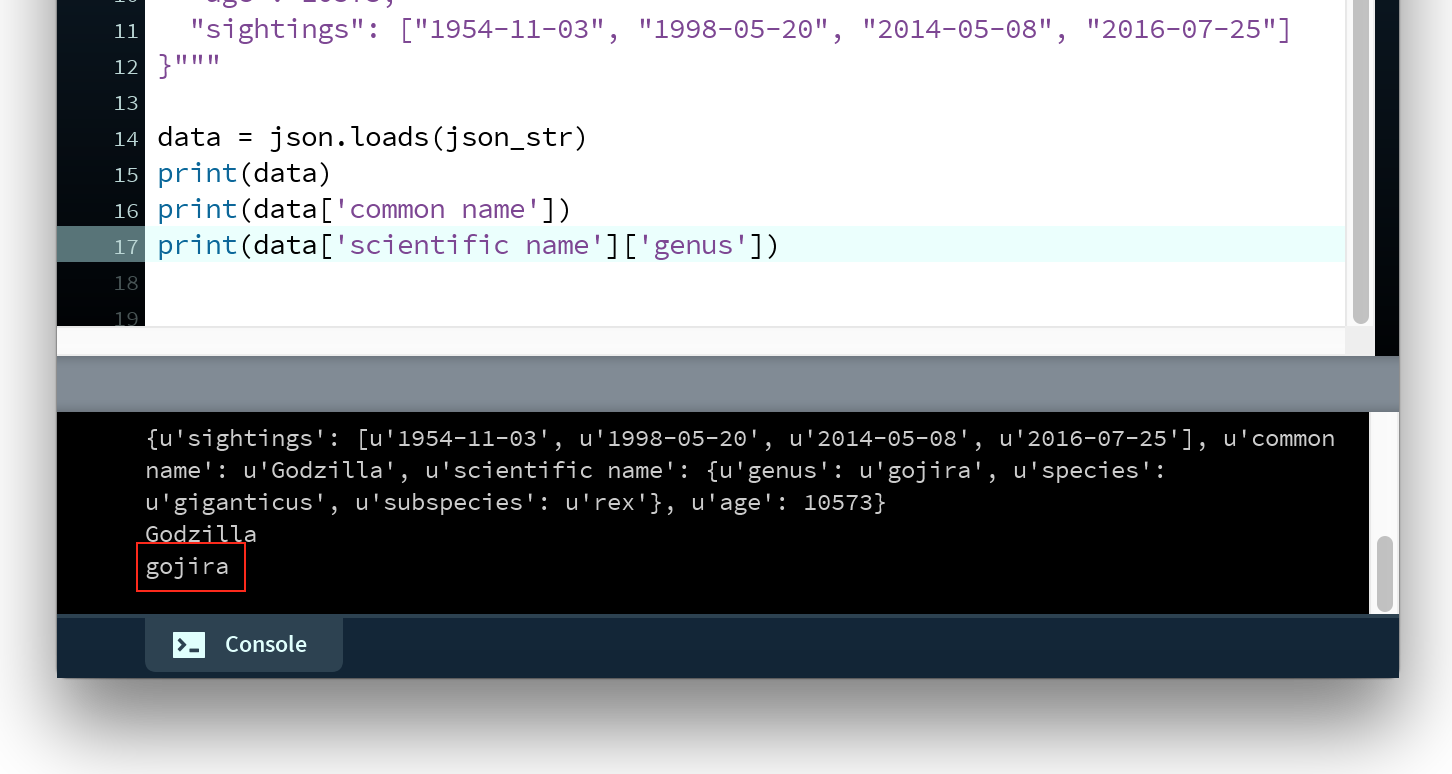
Task: Click the gojira output line in console
Action: click(187, 567)
